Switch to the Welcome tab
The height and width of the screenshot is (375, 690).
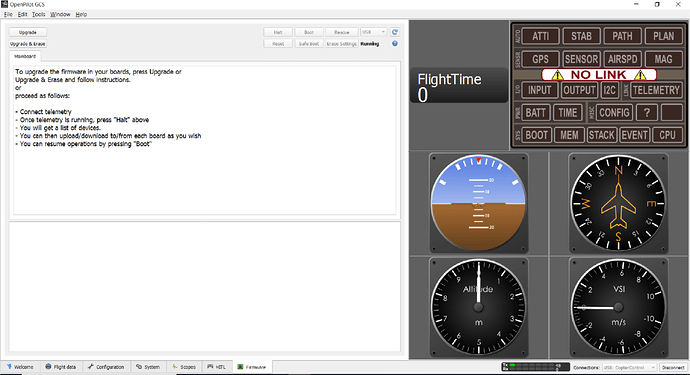(20, 367)
